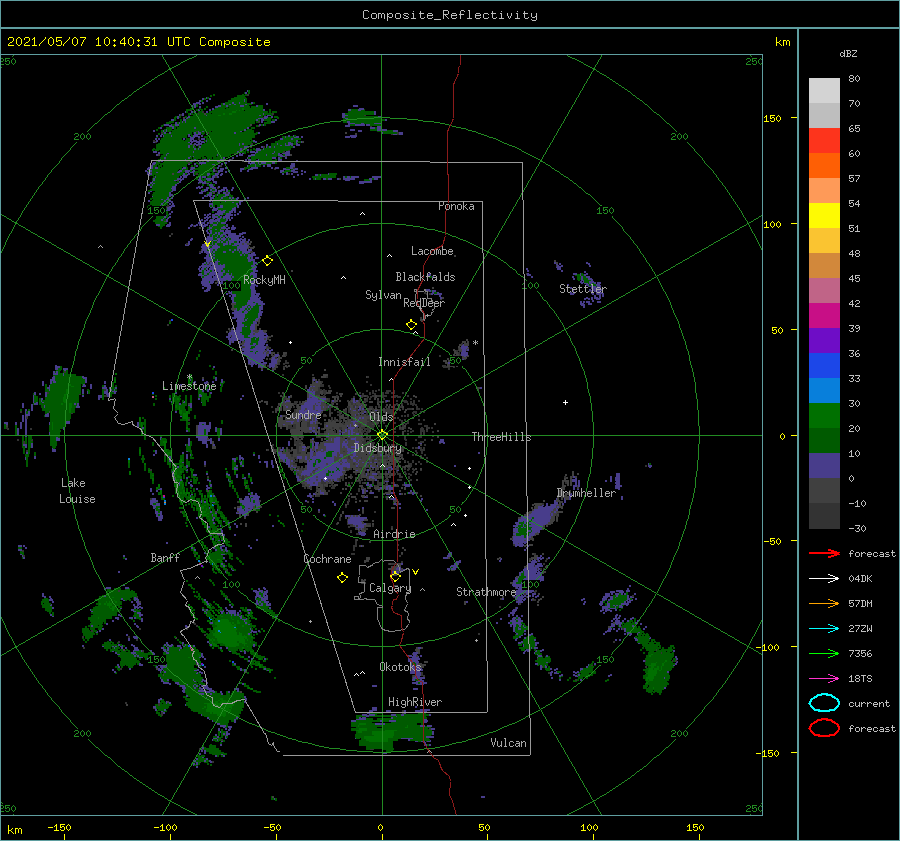Viewport: 900px width, 841px height.
Task: Select the pink 42–45 dBZ swatch
Action: [x=824, y=291]
